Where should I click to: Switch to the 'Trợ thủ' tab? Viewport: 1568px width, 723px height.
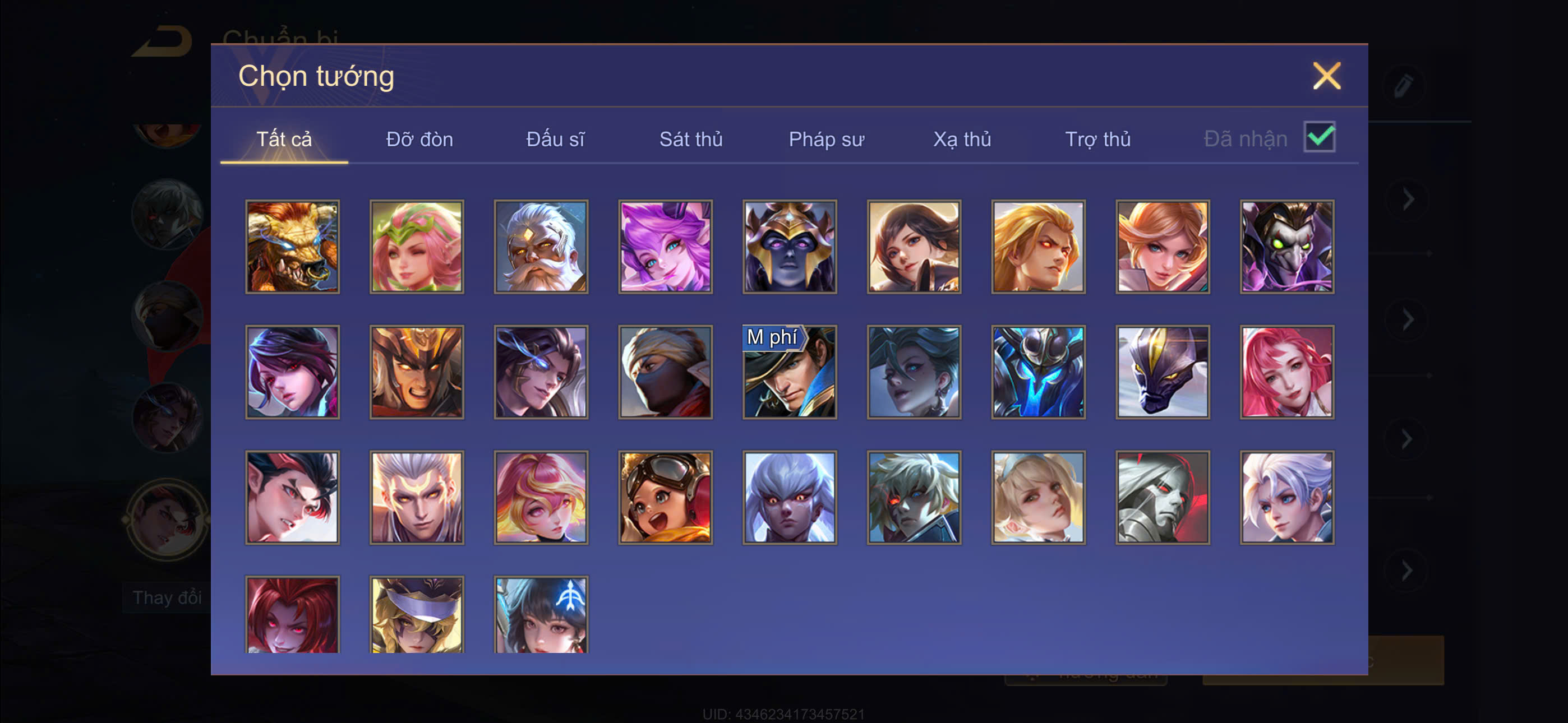(x=1097, y=140)
